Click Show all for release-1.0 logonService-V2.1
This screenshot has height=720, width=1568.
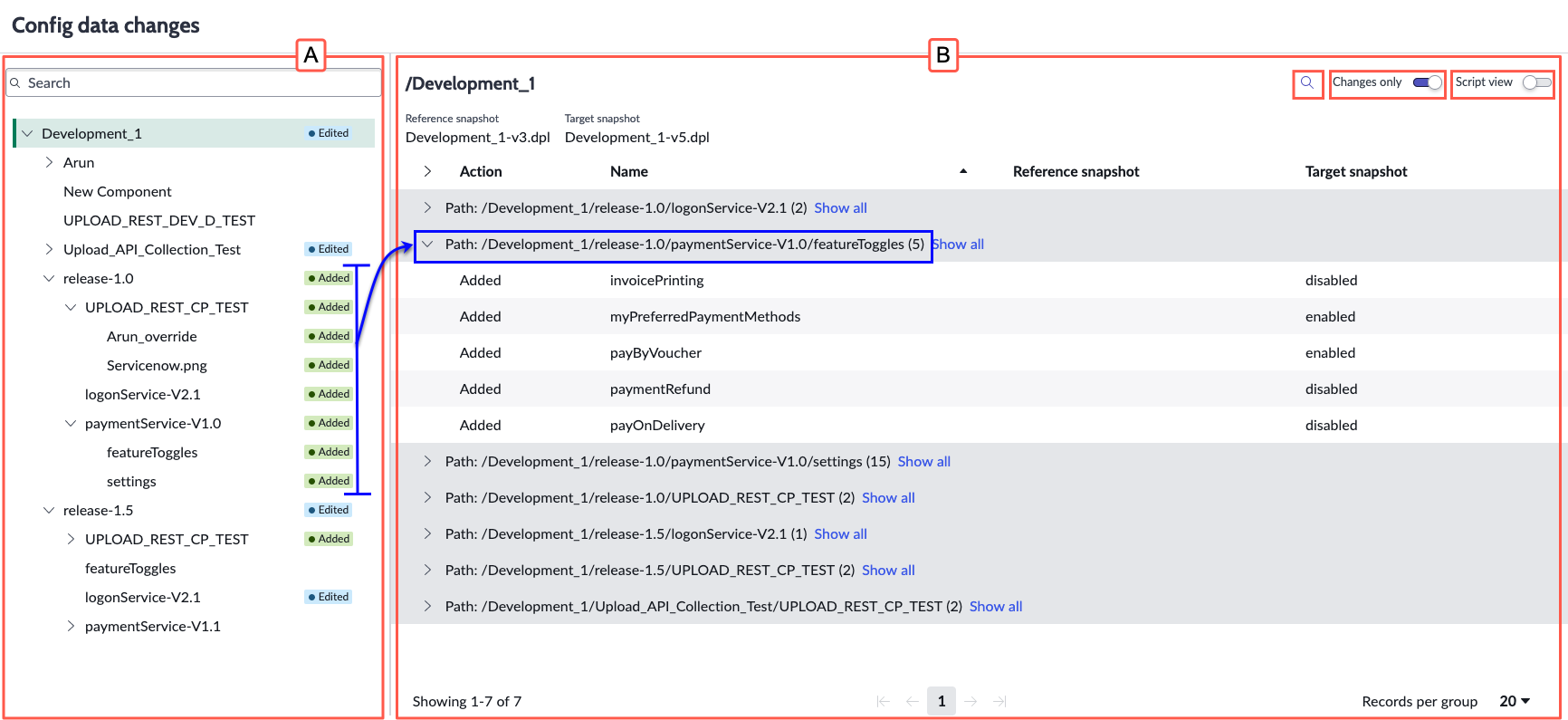pyautogui.click(x=840, y=207)
